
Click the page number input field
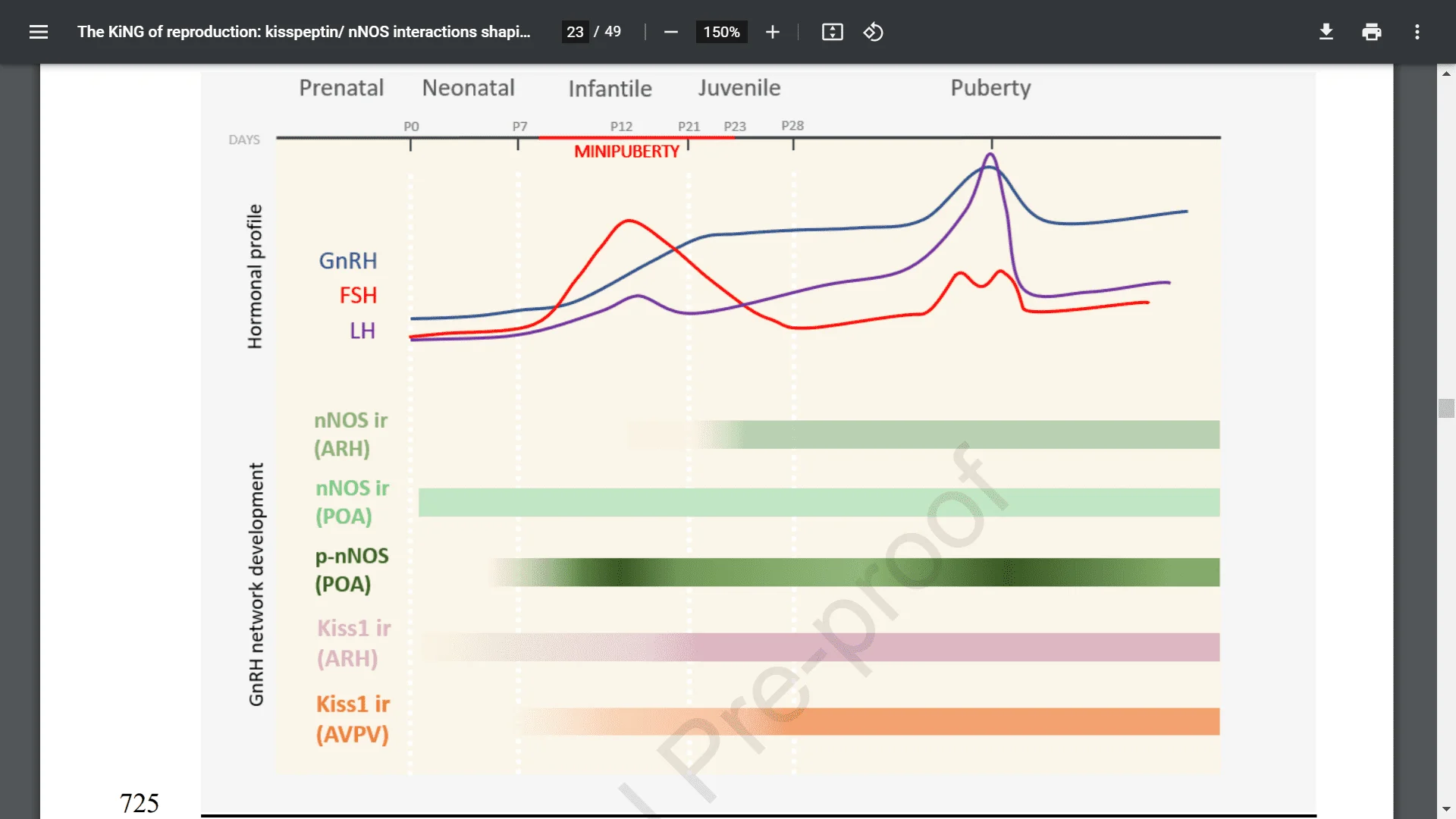[575, 32]
